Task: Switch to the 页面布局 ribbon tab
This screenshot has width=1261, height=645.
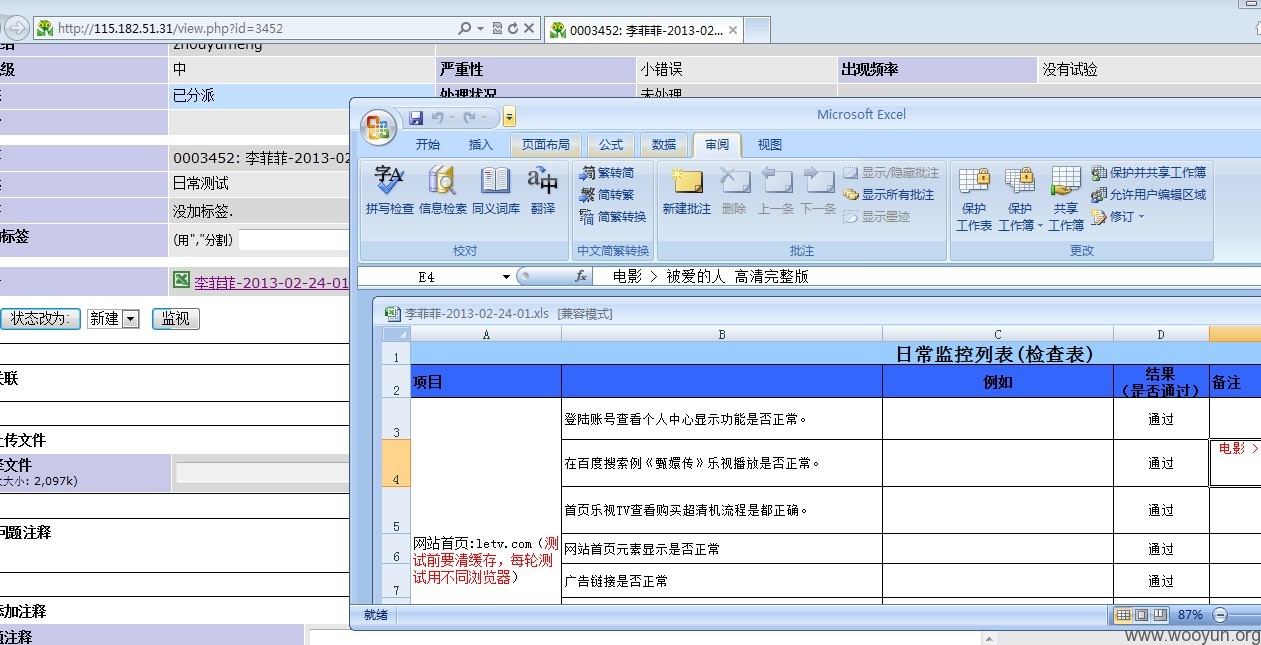Action: coord(546,145)
